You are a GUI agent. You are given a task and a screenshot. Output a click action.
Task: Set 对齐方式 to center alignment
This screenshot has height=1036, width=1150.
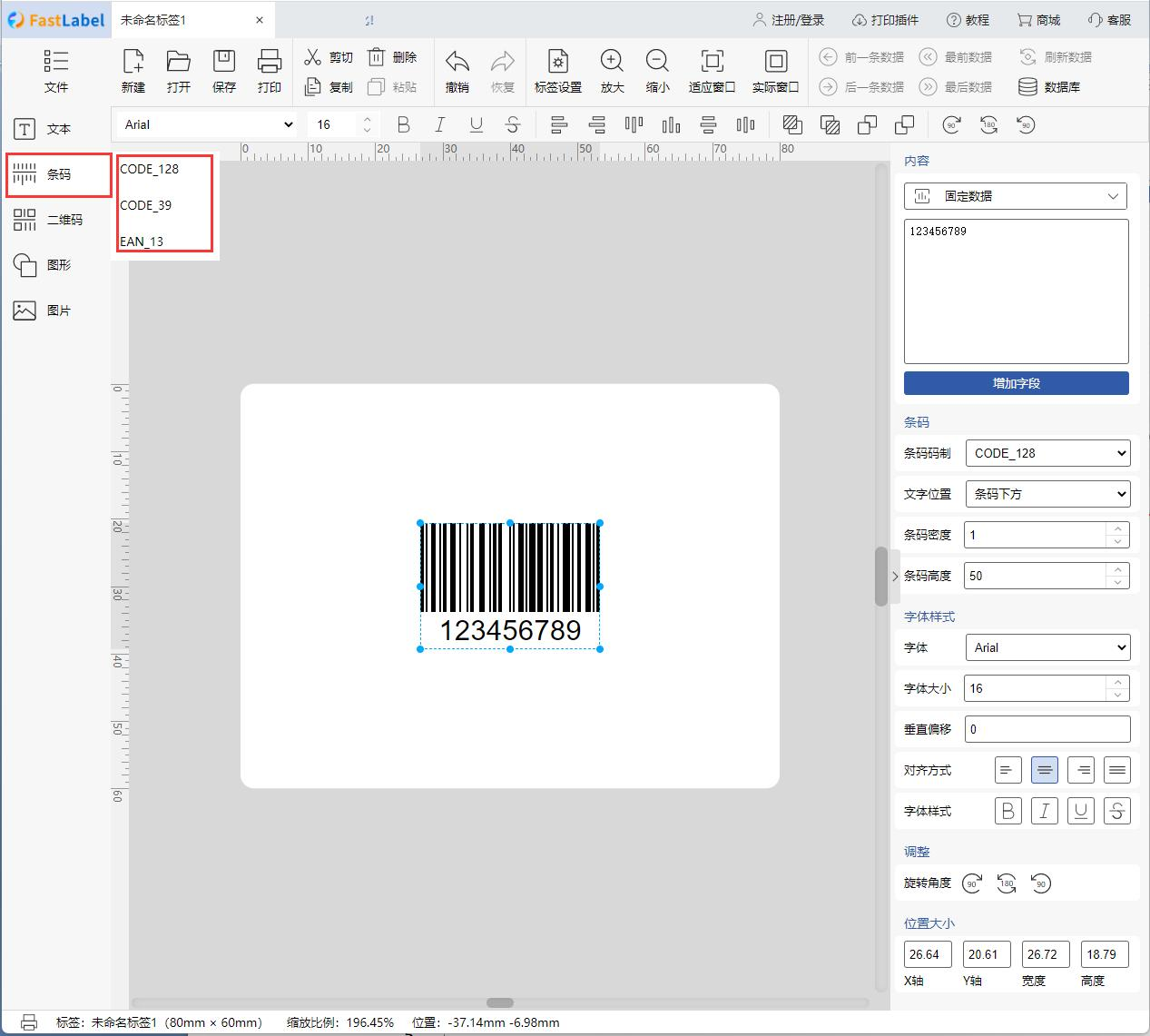(1044, 770)
